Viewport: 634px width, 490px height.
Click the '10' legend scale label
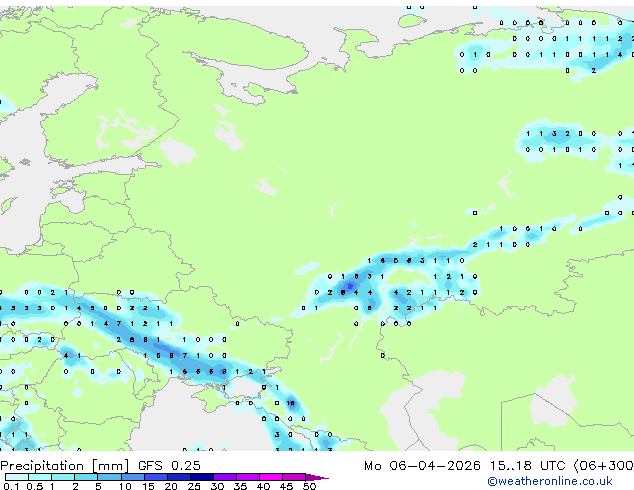[x=125, y=486]
